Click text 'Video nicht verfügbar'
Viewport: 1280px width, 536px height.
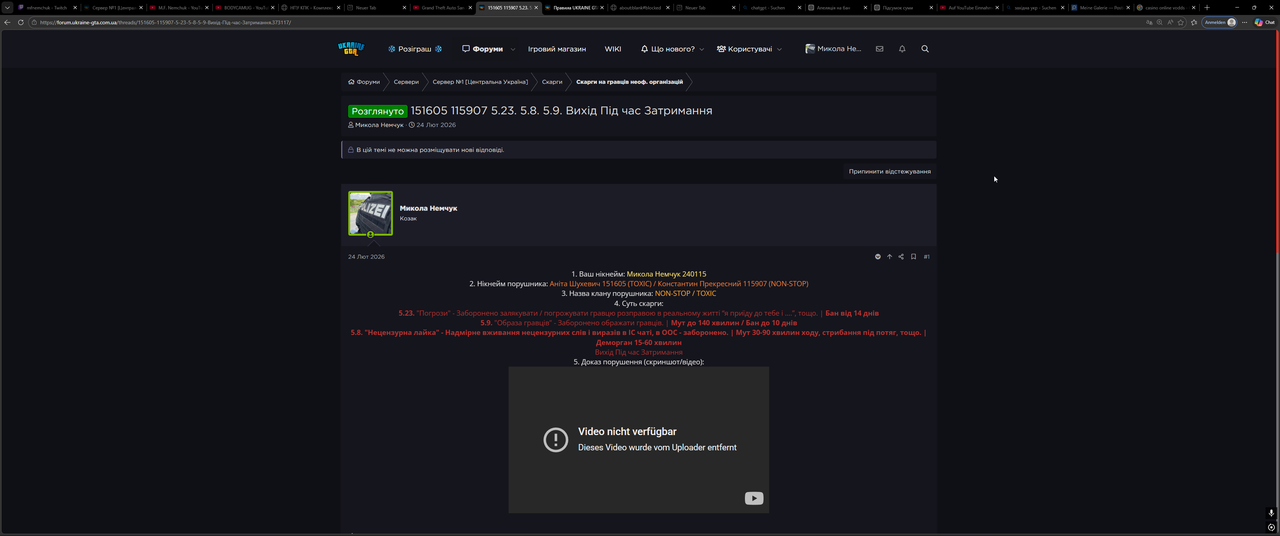tap(627, 432)
